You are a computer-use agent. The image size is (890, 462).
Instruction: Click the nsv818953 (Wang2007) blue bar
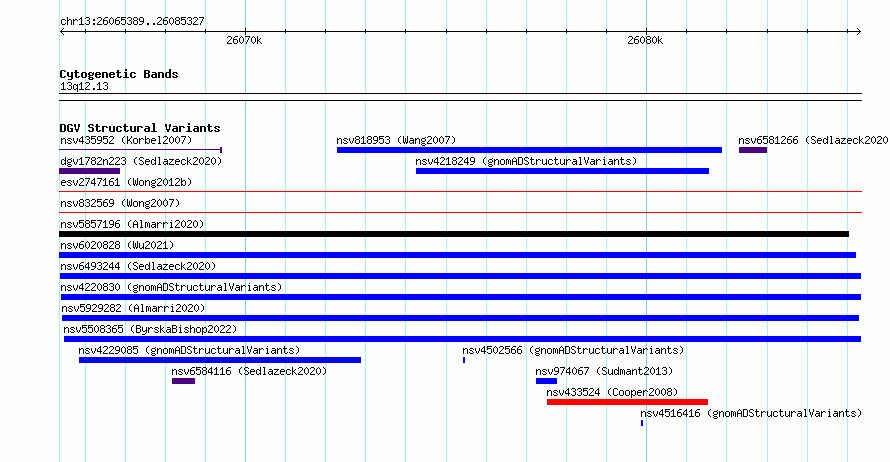[x=529, y=150]
